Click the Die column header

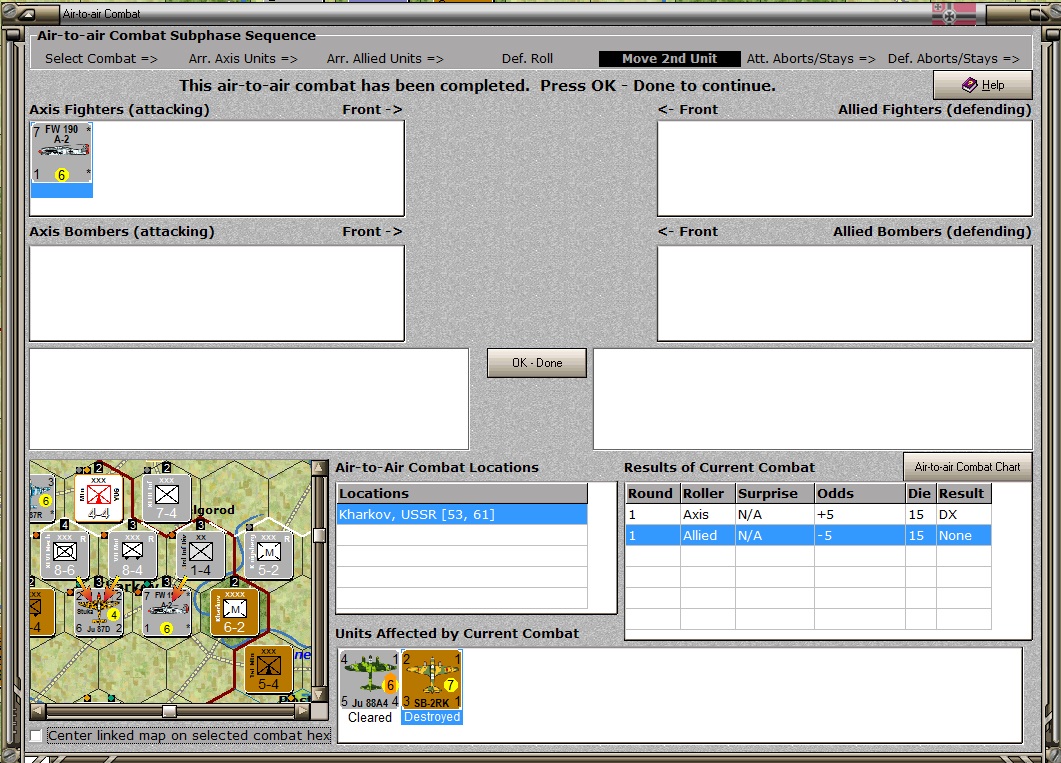click(x=921, y=493)
